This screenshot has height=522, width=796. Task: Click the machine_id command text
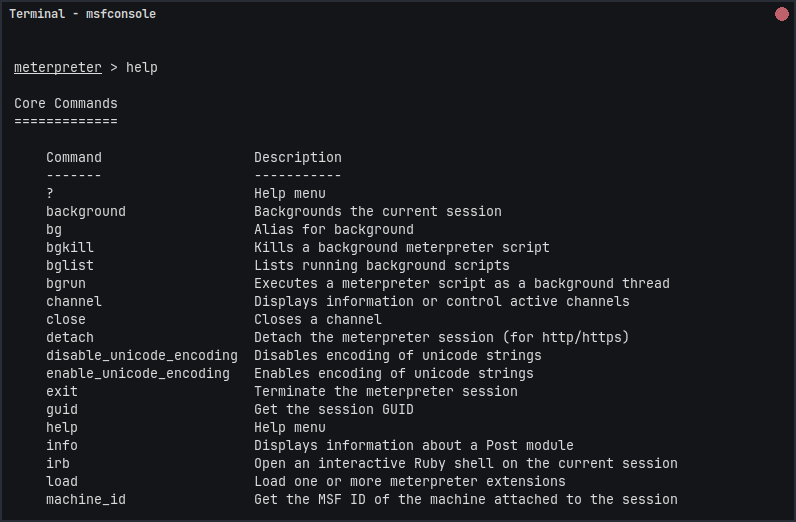pos(86,500)
